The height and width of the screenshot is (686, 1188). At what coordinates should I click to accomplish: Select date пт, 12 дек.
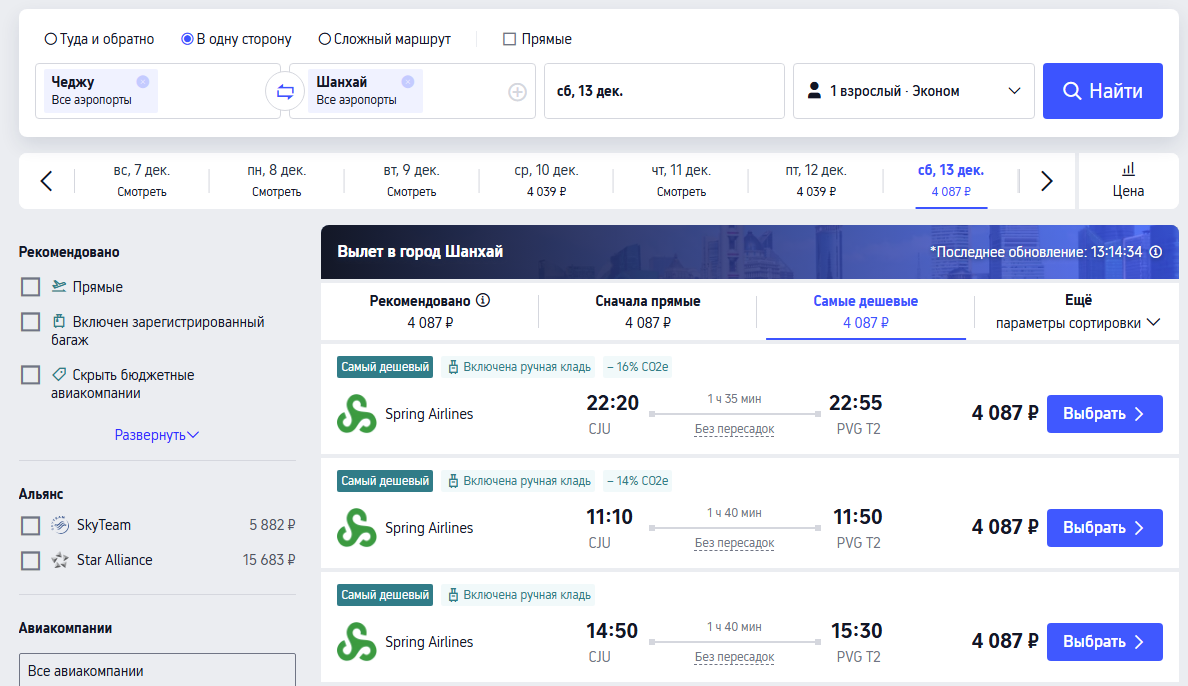pos(816,181)
